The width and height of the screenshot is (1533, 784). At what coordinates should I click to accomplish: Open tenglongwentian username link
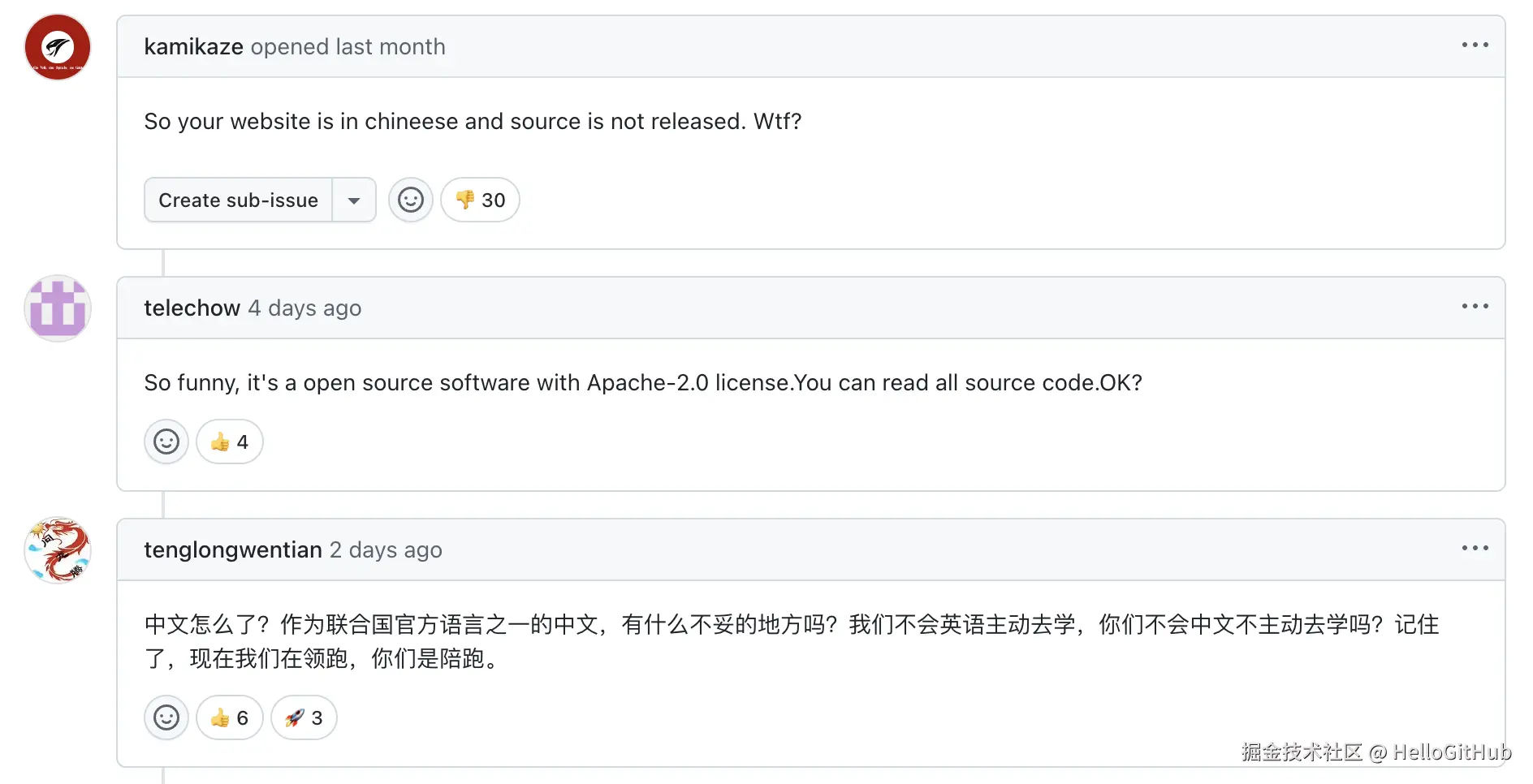233,550
